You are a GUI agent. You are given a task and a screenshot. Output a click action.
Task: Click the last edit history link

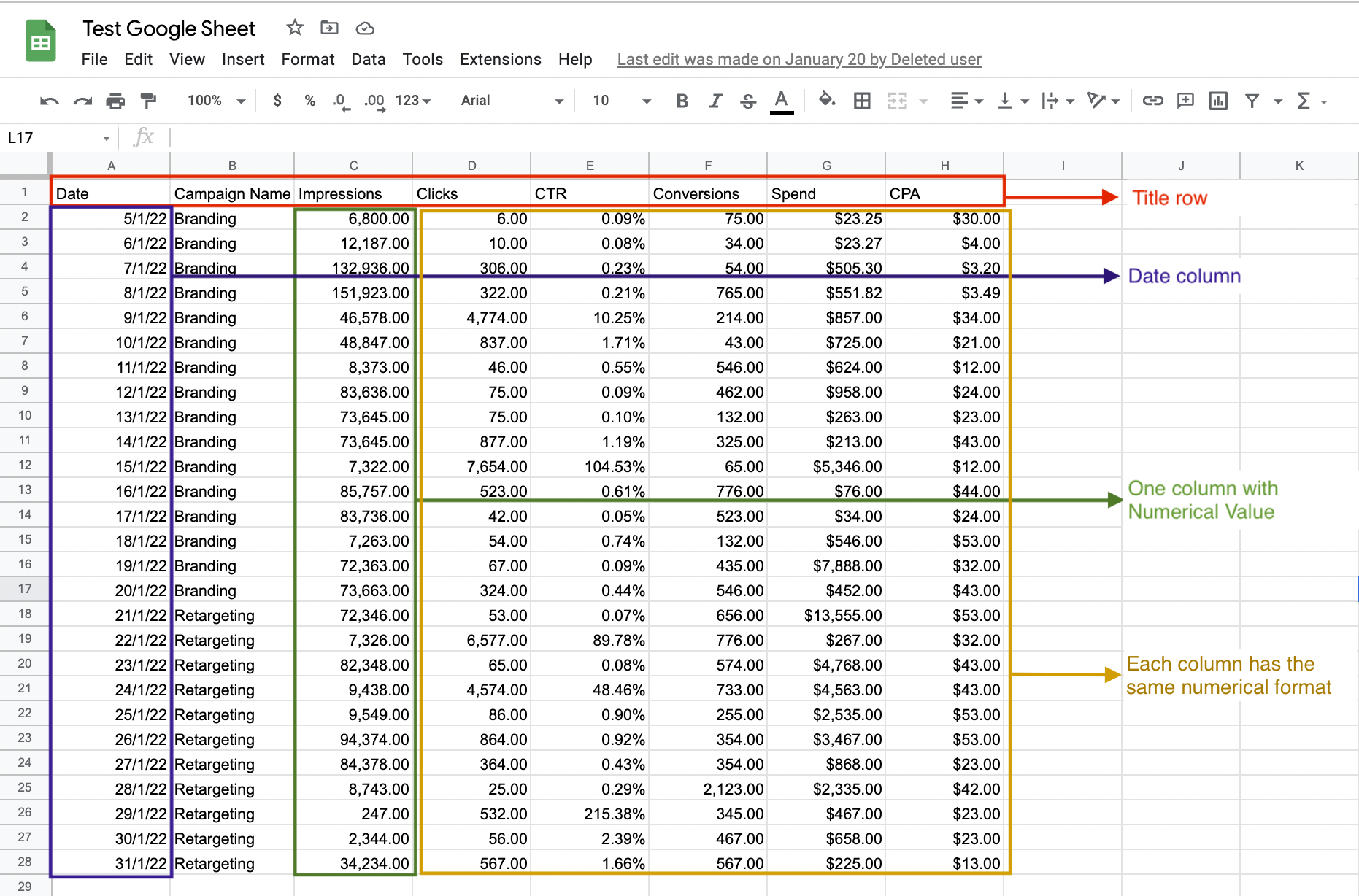(x=798, y=59)
